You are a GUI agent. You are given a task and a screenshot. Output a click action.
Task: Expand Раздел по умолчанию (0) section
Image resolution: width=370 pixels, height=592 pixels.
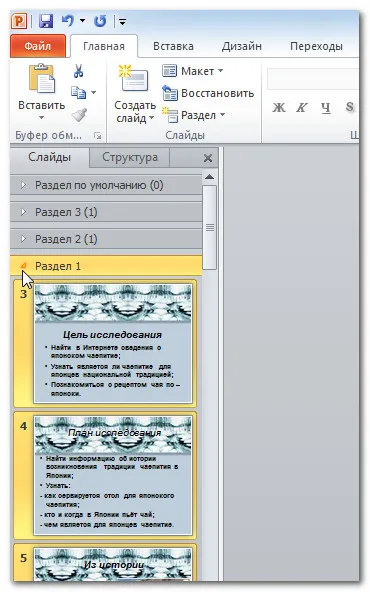click(23, 185)
